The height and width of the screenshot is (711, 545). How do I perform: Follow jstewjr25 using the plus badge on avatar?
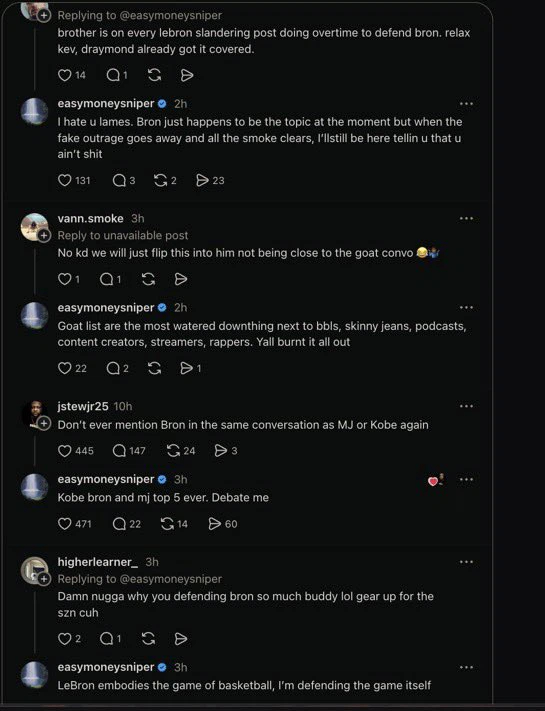(x=44, y=424)
